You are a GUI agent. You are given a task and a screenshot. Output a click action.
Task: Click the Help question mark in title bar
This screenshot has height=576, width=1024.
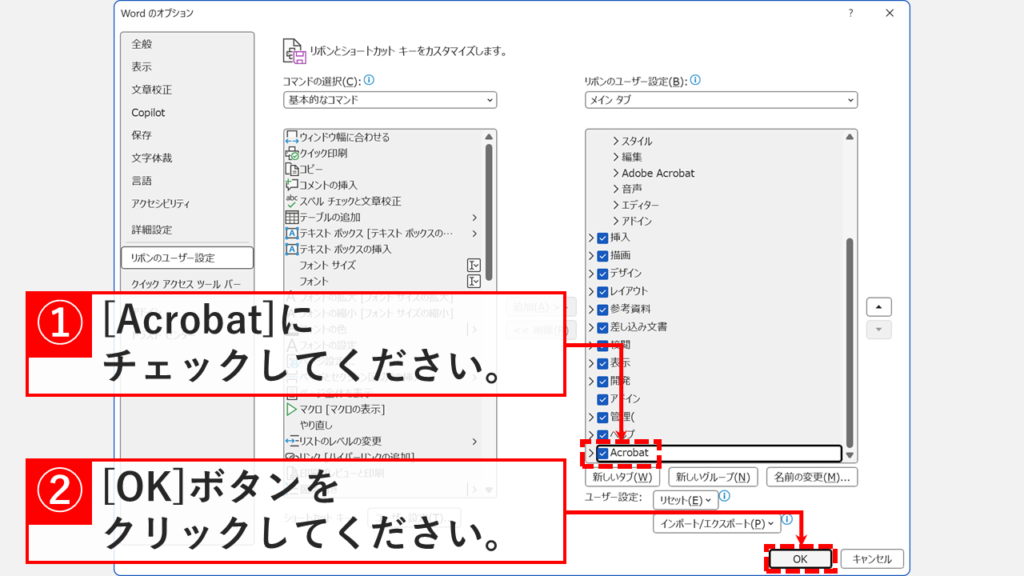tap(850, 13)
